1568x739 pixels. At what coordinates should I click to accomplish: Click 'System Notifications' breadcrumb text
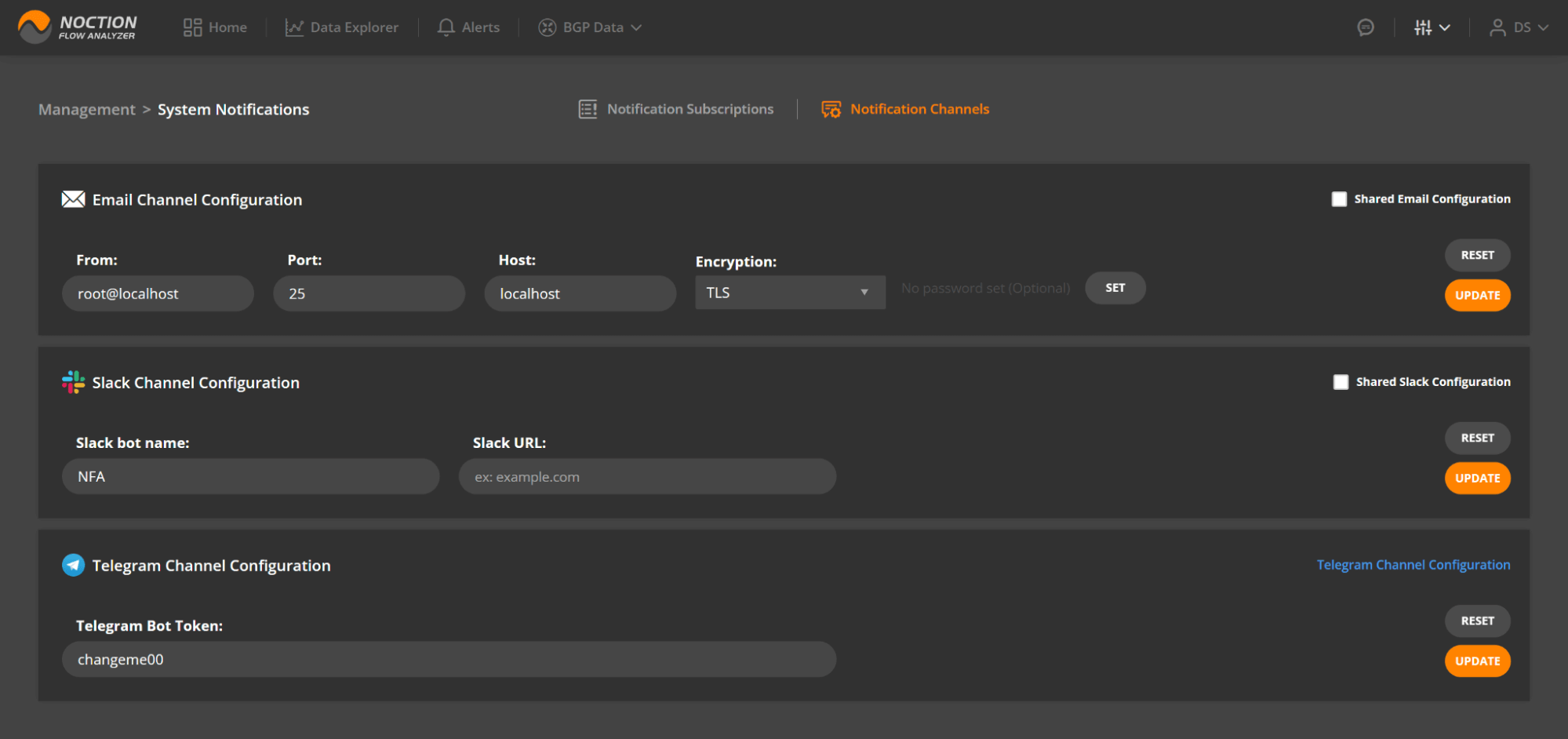[233, 110]
